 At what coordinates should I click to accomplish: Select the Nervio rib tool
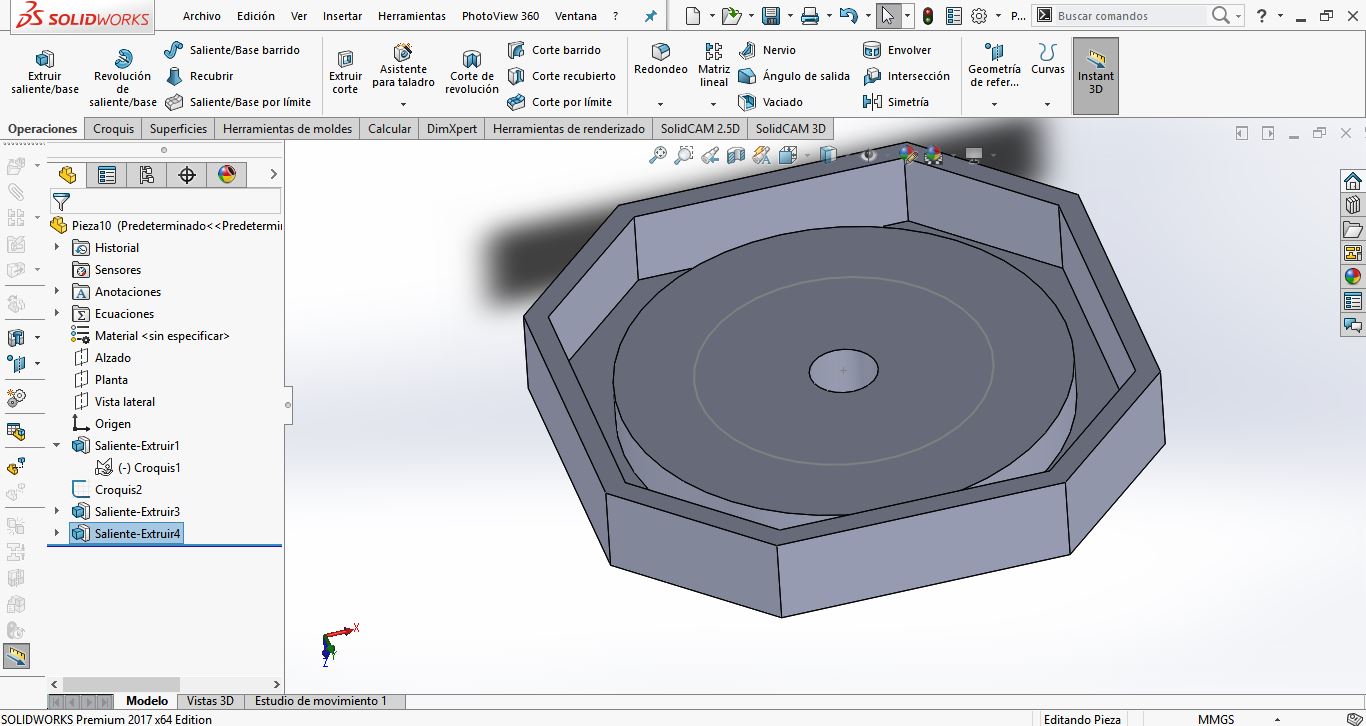click(x=768, y=50)
